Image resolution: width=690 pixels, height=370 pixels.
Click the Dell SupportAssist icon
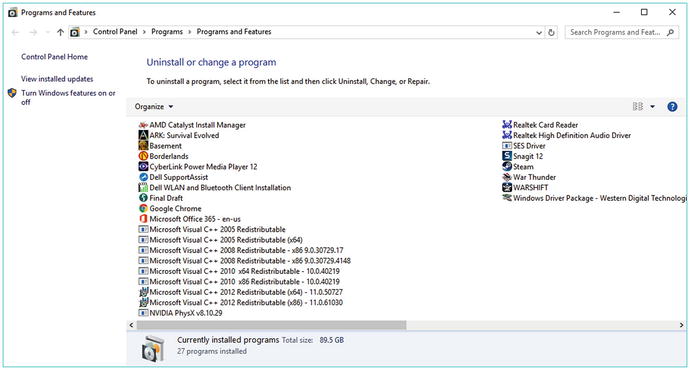click(143, 177)
